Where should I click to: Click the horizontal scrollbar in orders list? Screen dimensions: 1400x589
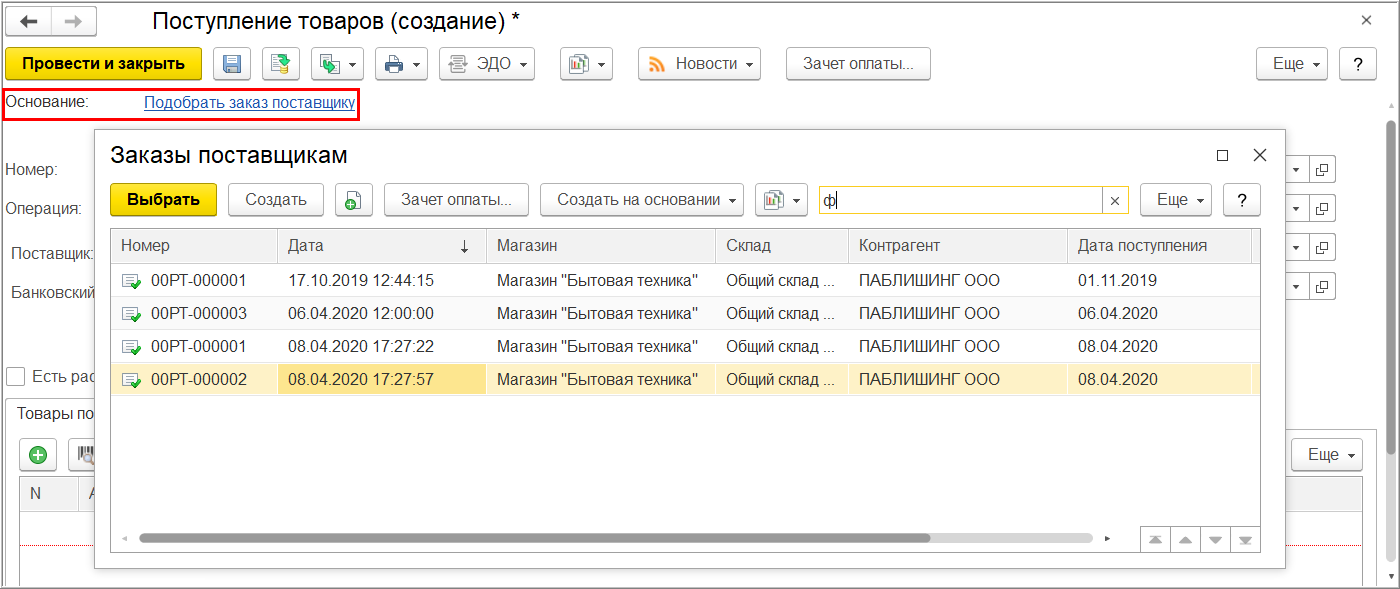(x=535, y=538)
